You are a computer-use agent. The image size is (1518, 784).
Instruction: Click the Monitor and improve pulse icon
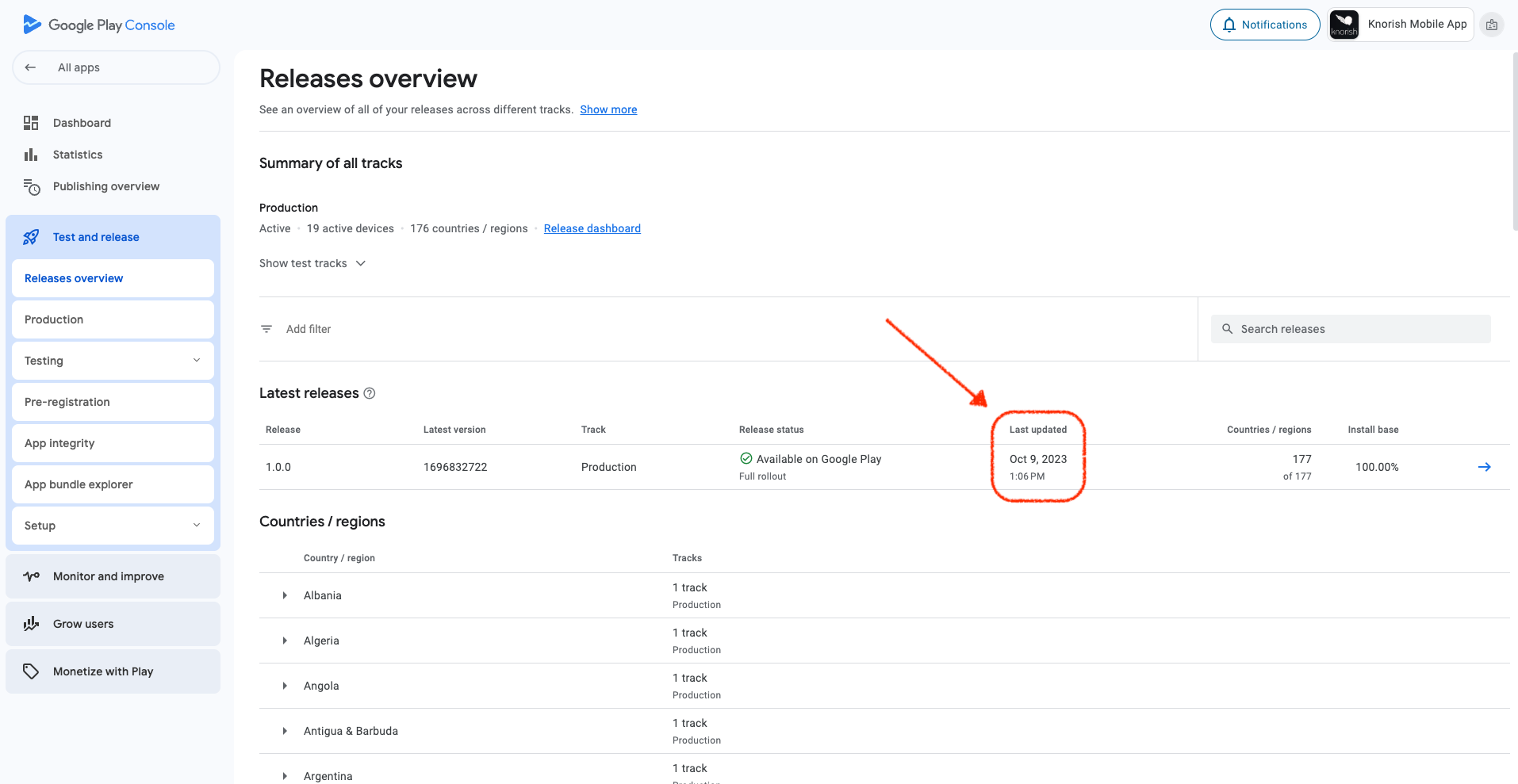(x=31, y=576)
